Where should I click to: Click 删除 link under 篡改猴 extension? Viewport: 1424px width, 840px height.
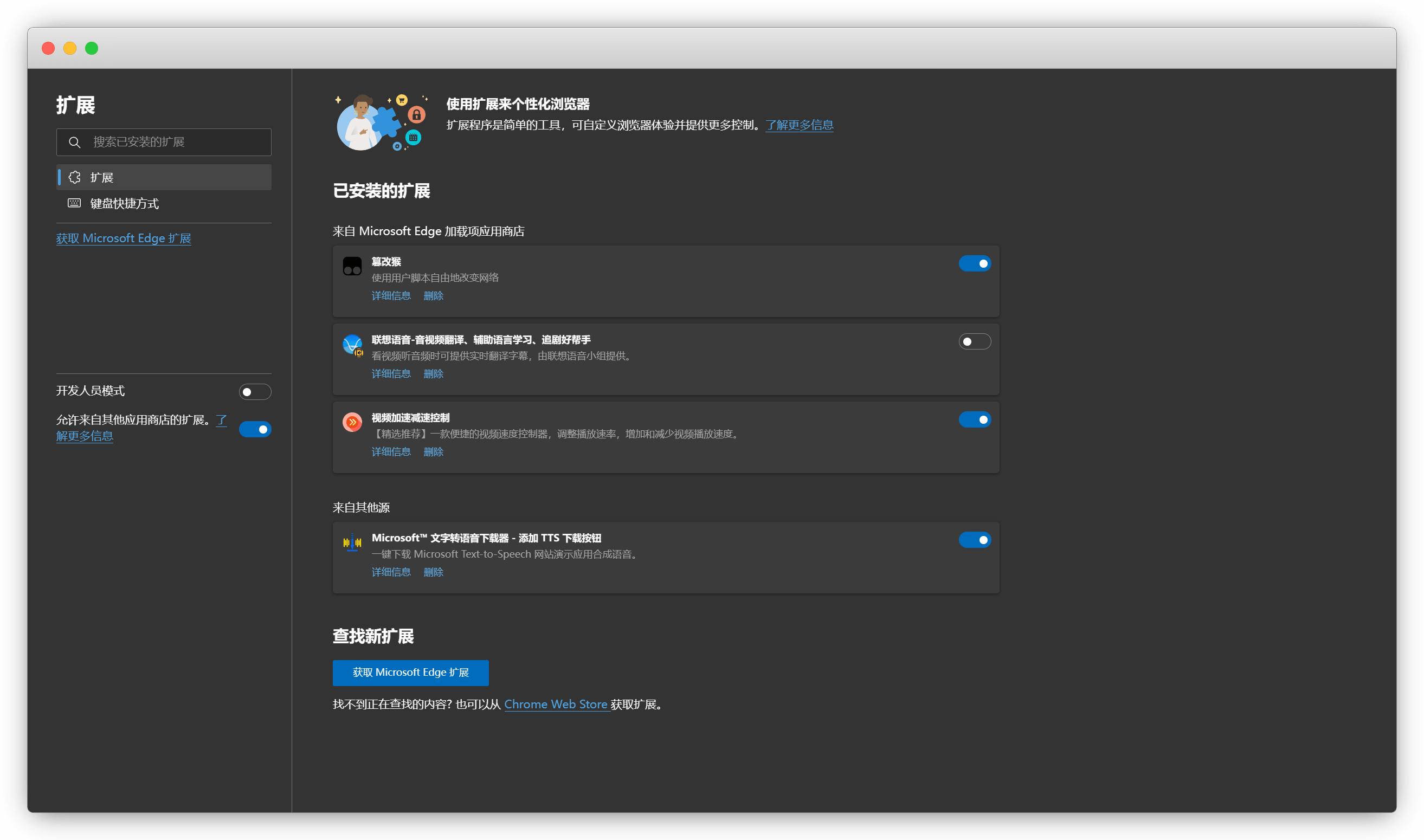click(x=433, y=296)
